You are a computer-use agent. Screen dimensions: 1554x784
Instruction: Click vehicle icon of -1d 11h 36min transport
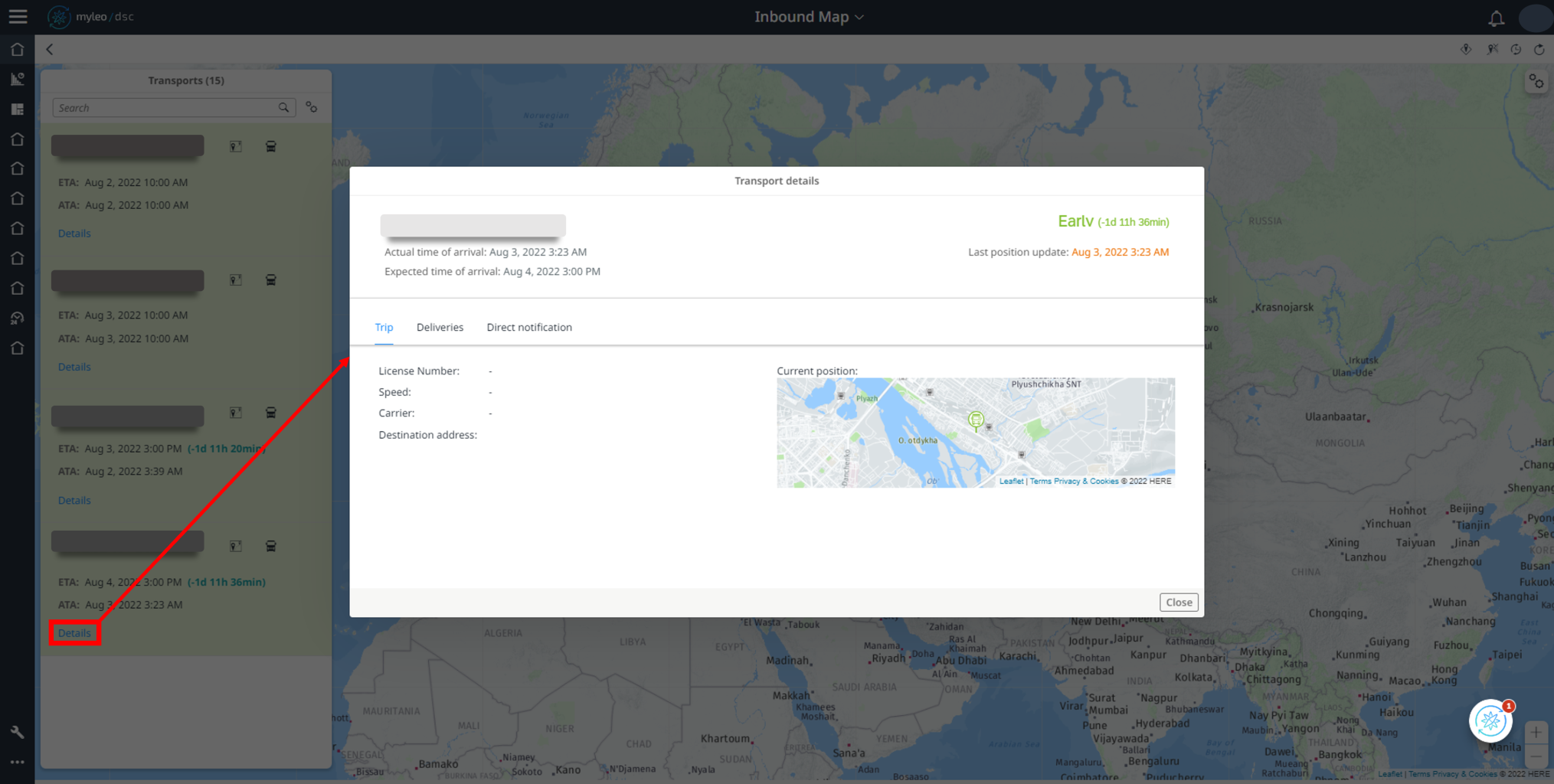click(x=271, y=546)
